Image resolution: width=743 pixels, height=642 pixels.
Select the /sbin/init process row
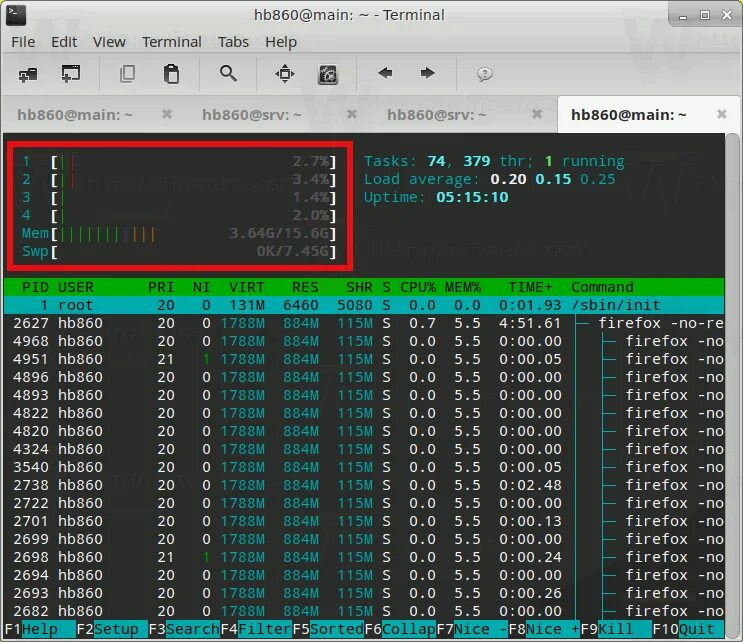(x=364, y=305)
